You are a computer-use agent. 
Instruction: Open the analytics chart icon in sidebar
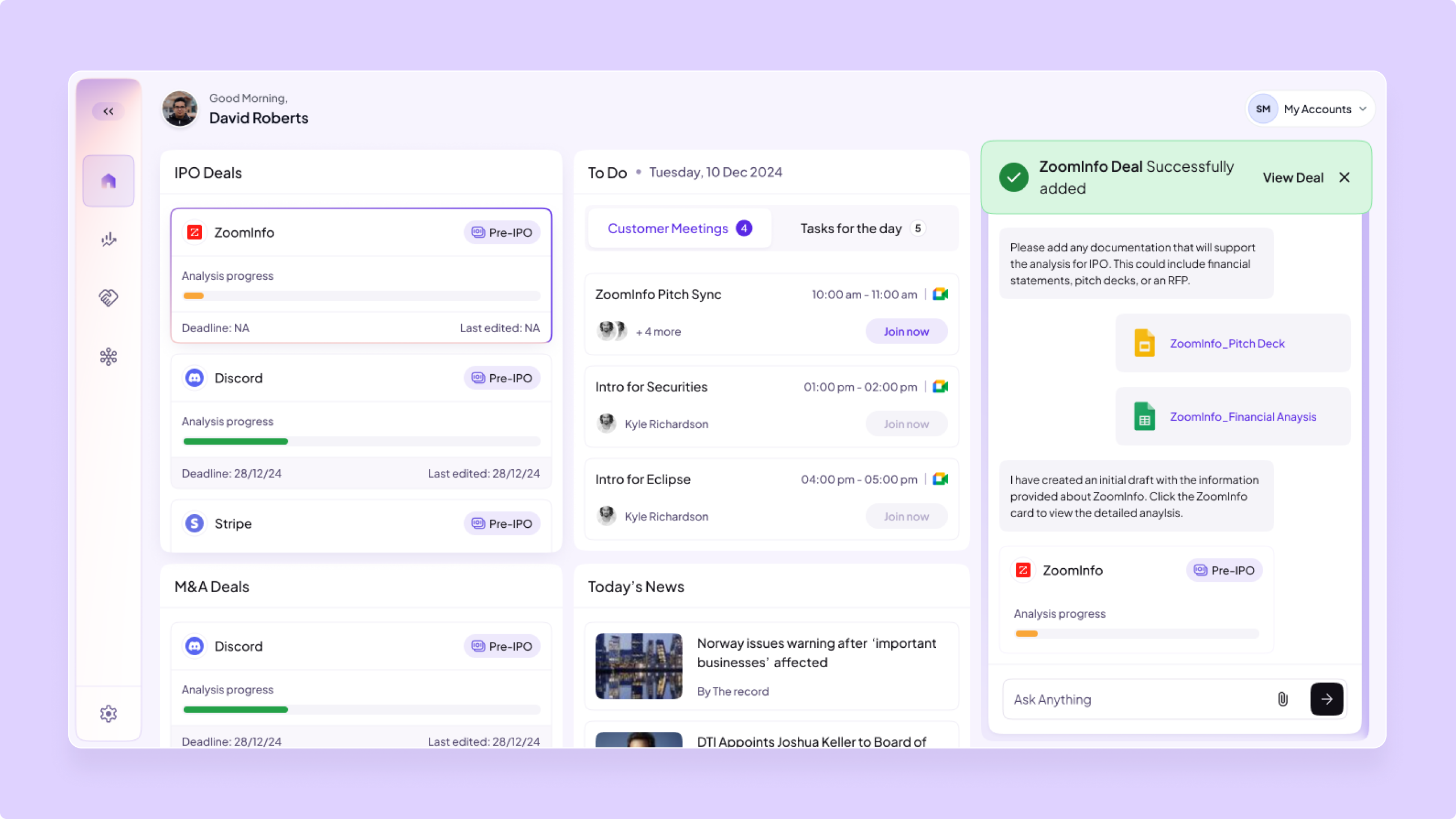[108, 239]
